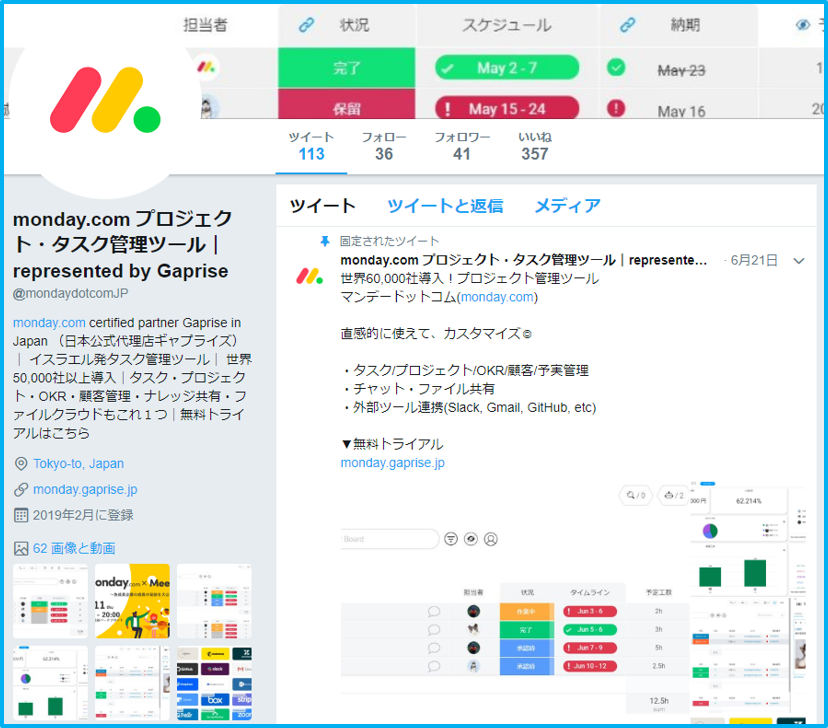This screenshot has width=828, height=728.
Task: Click the red May 15 - 24 schedule bar
Action: point(507,109)
